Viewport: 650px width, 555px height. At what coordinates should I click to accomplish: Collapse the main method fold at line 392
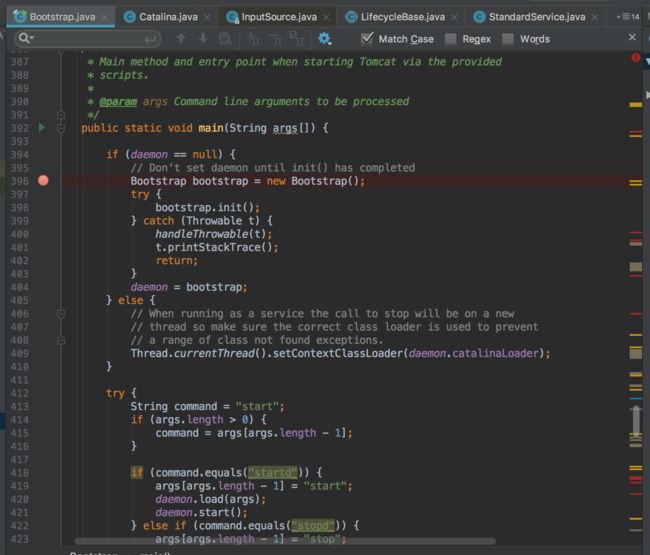pos(61,128)
